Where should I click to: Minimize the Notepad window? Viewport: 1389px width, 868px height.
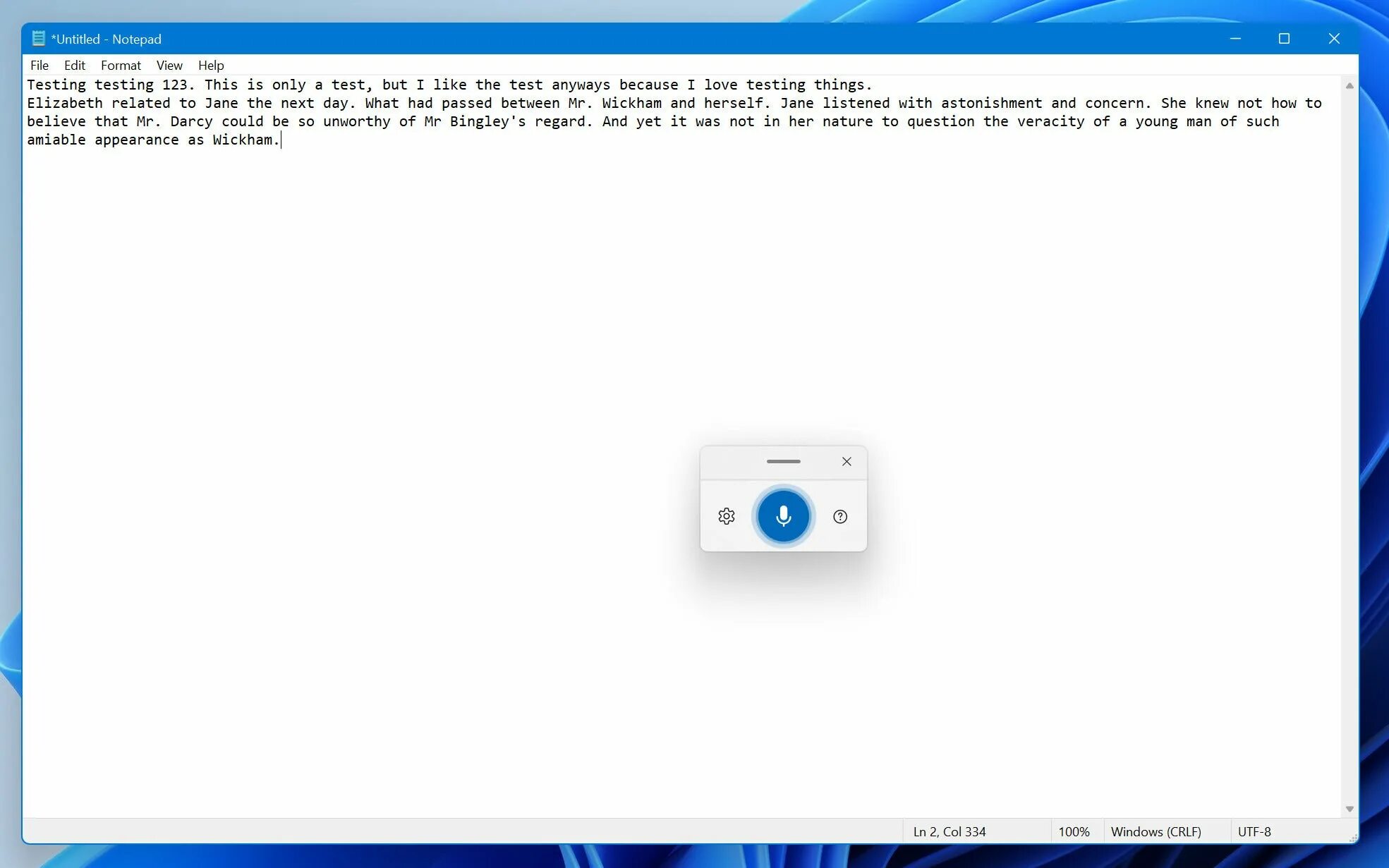1235,39
